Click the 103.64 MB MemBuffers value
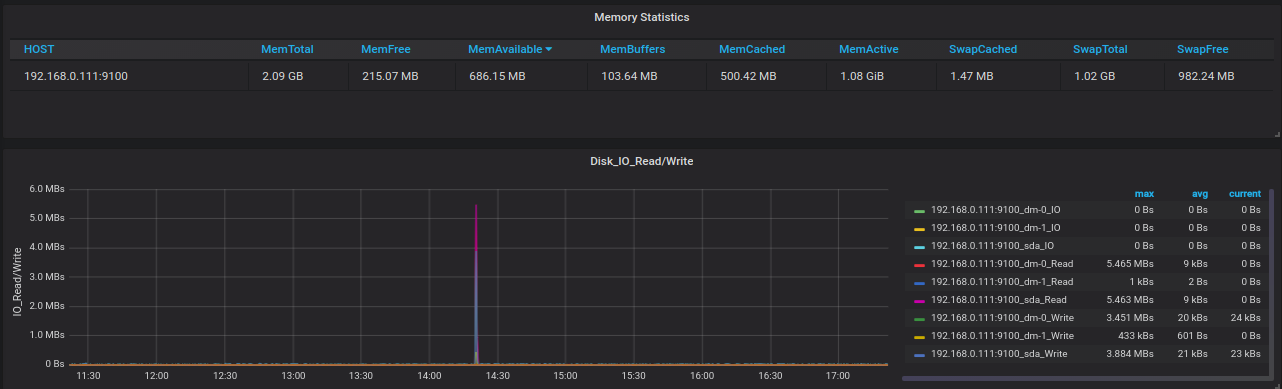1282x389 pixels. click(x=629, y=76)
